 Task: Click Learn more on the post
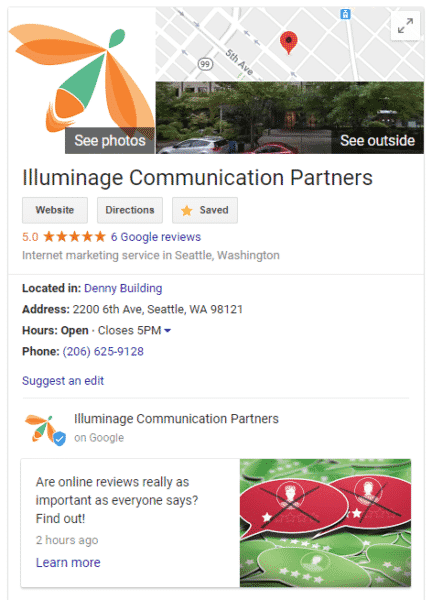click(68, 562)
